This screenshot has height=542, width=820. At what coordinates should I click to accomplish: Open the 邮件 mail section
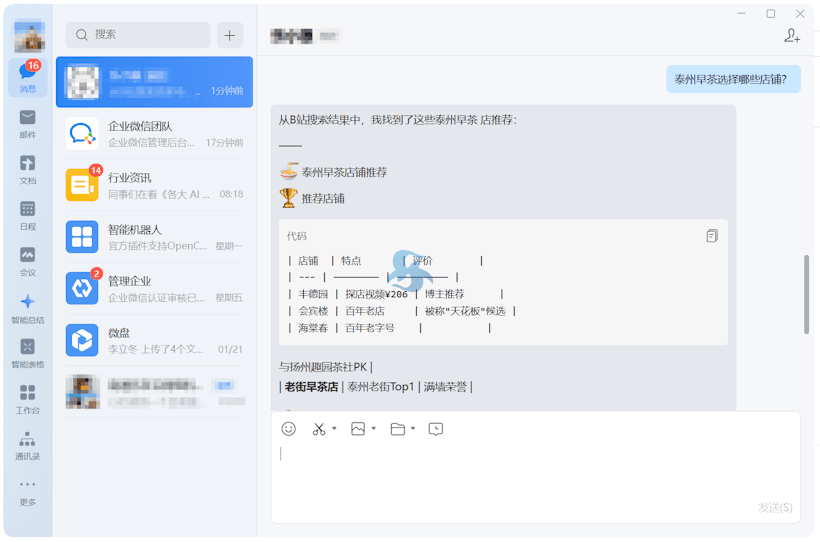(28, 124)
